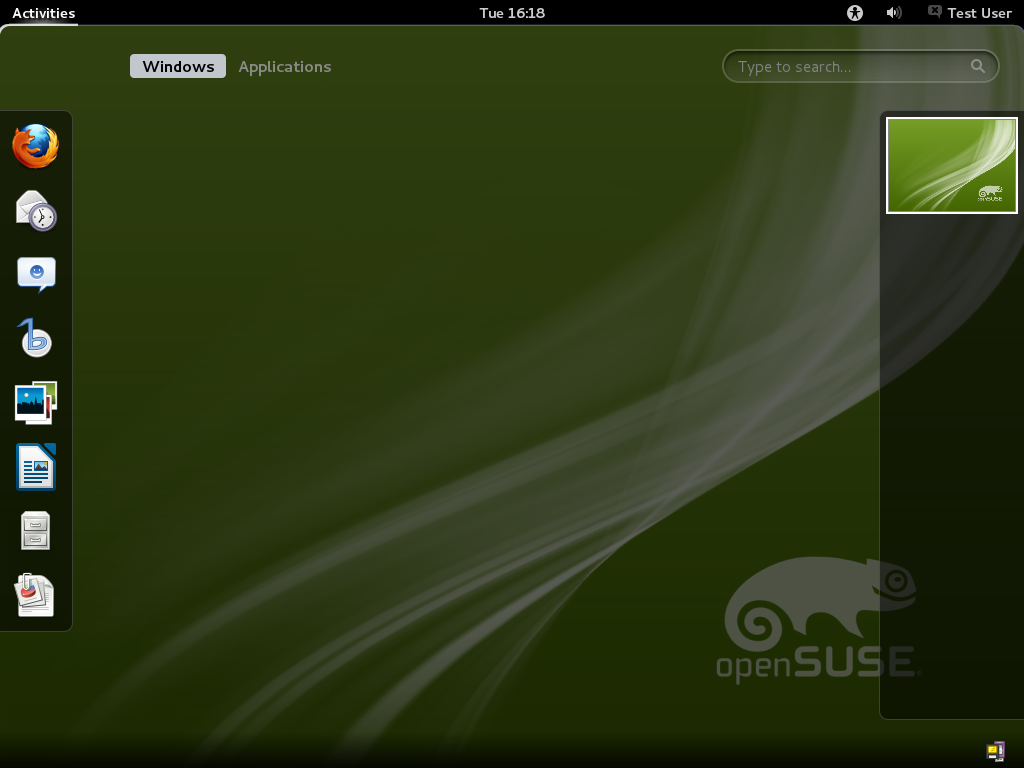This screenshot has width=1024, height=768.
Task: Open the clock calendar showing Tue 16:18
Action: pos(512,13)
